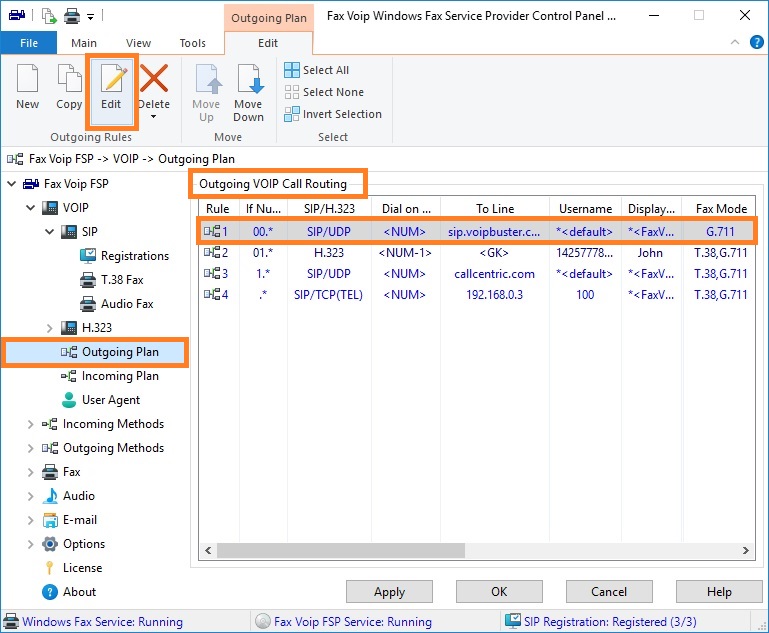The height and width of the screenshot is (633, 769).
Task: Click the New outgoing rule icon
Action: pos(27,78)
